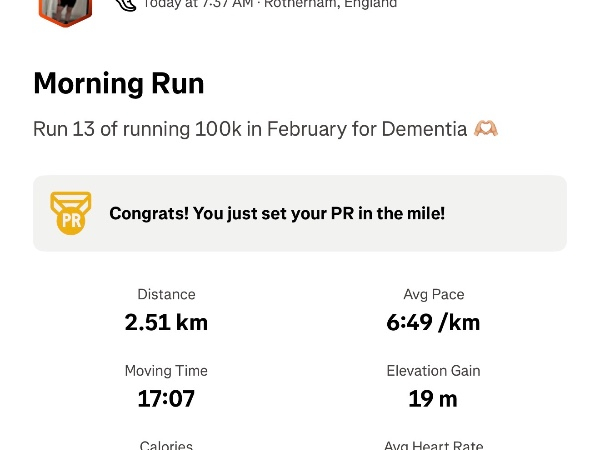Click the running shoe activity icon
The height and width of the screenshot is (450, 600).
[126, 5]
